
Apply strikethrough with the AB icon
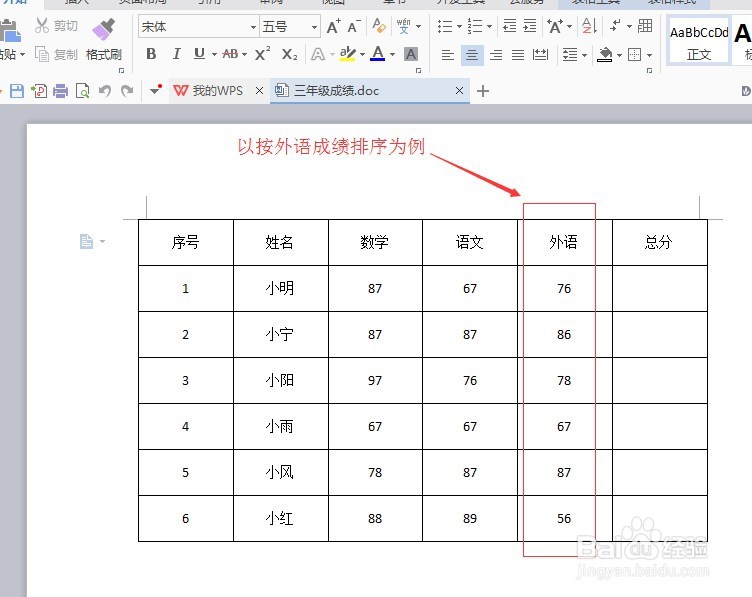tap(230, 54)
